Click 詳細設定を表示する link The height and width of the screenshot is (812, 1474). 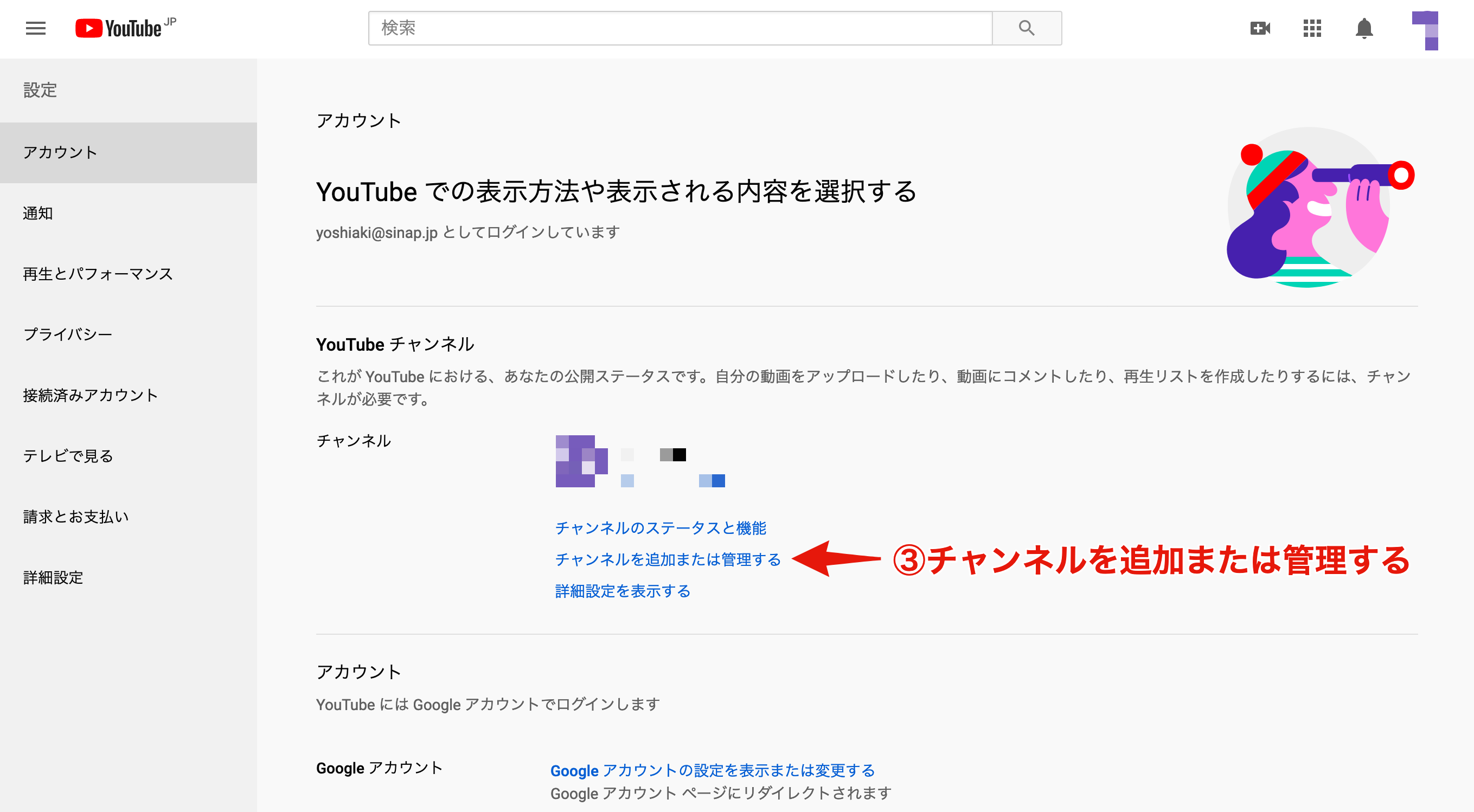point(623,591)
